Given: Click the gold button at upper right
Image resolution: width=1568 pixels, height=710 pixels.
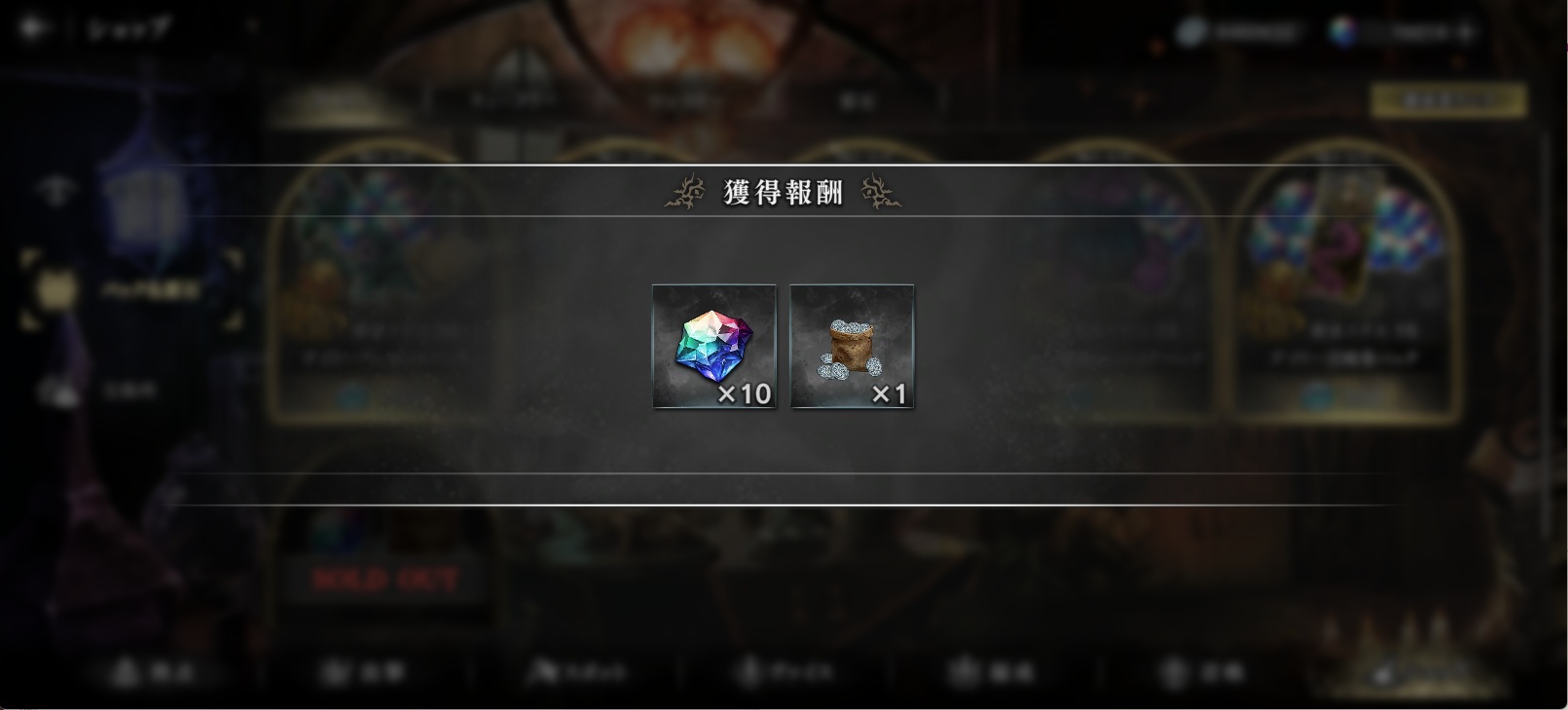Looking at the screenshot, I should point(1448,99).
